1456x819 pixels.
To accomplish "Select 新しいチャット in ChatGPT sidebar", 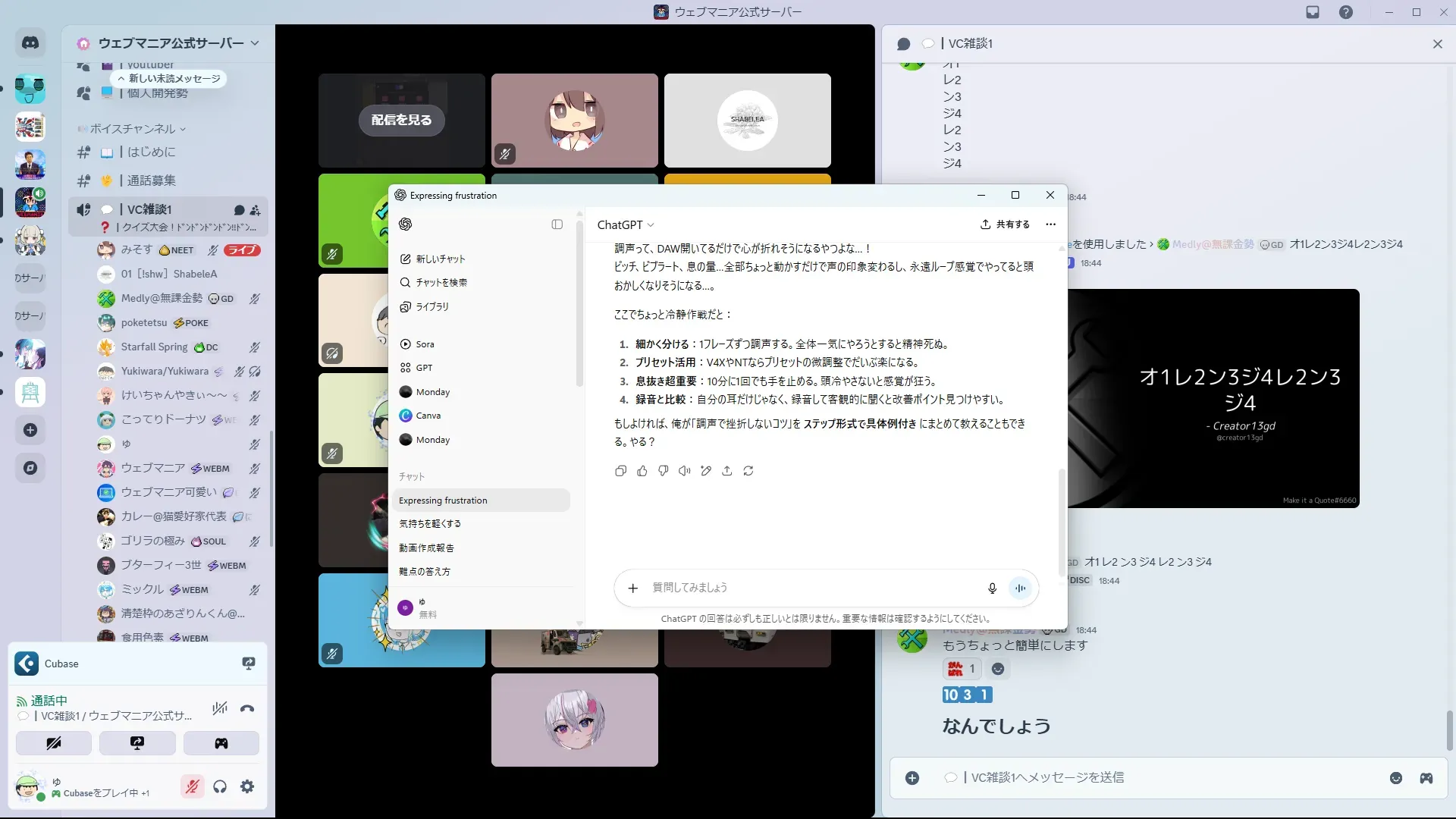I will coord(441,259).
